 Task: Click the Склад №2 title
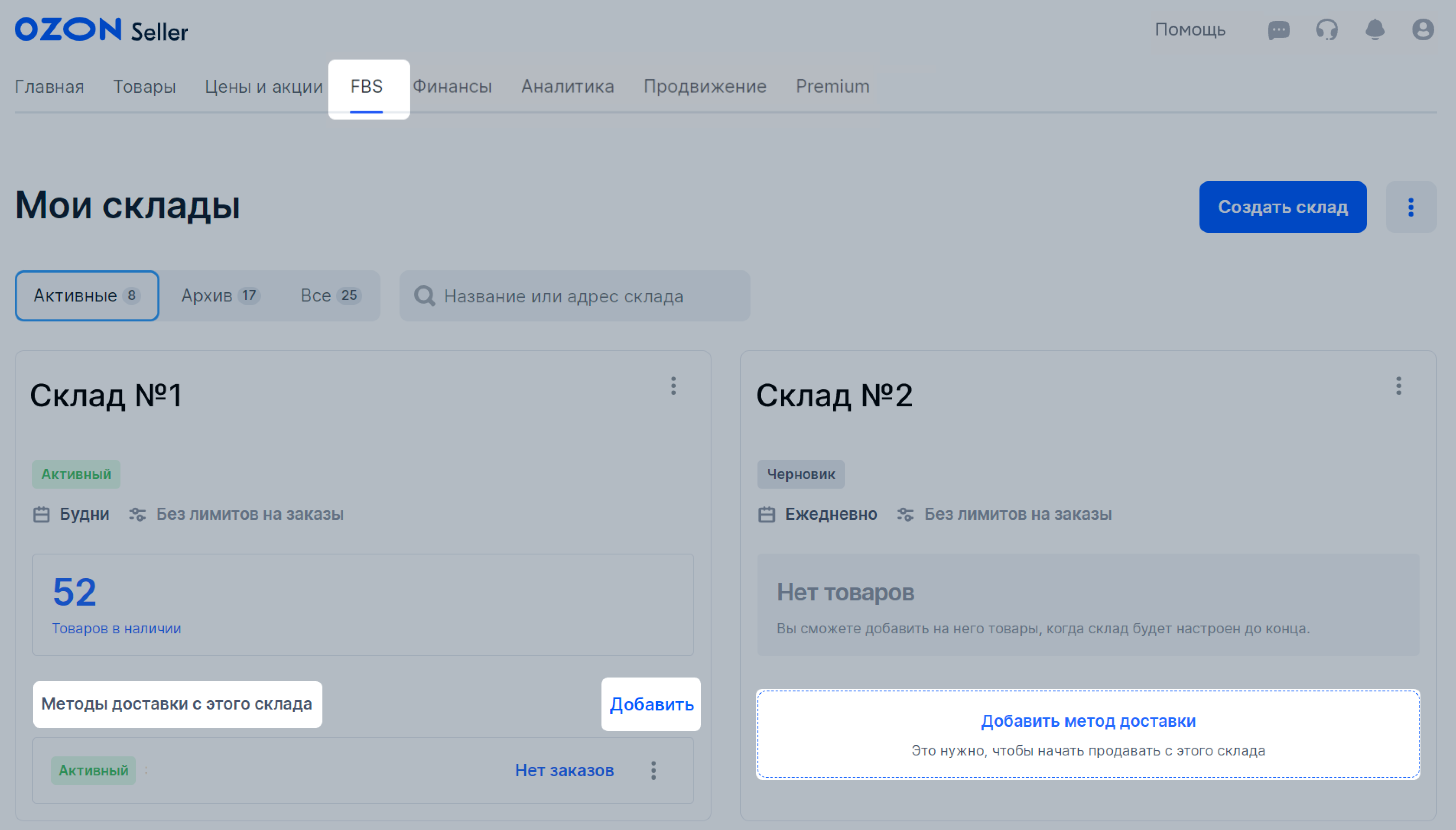pos(834,396)
